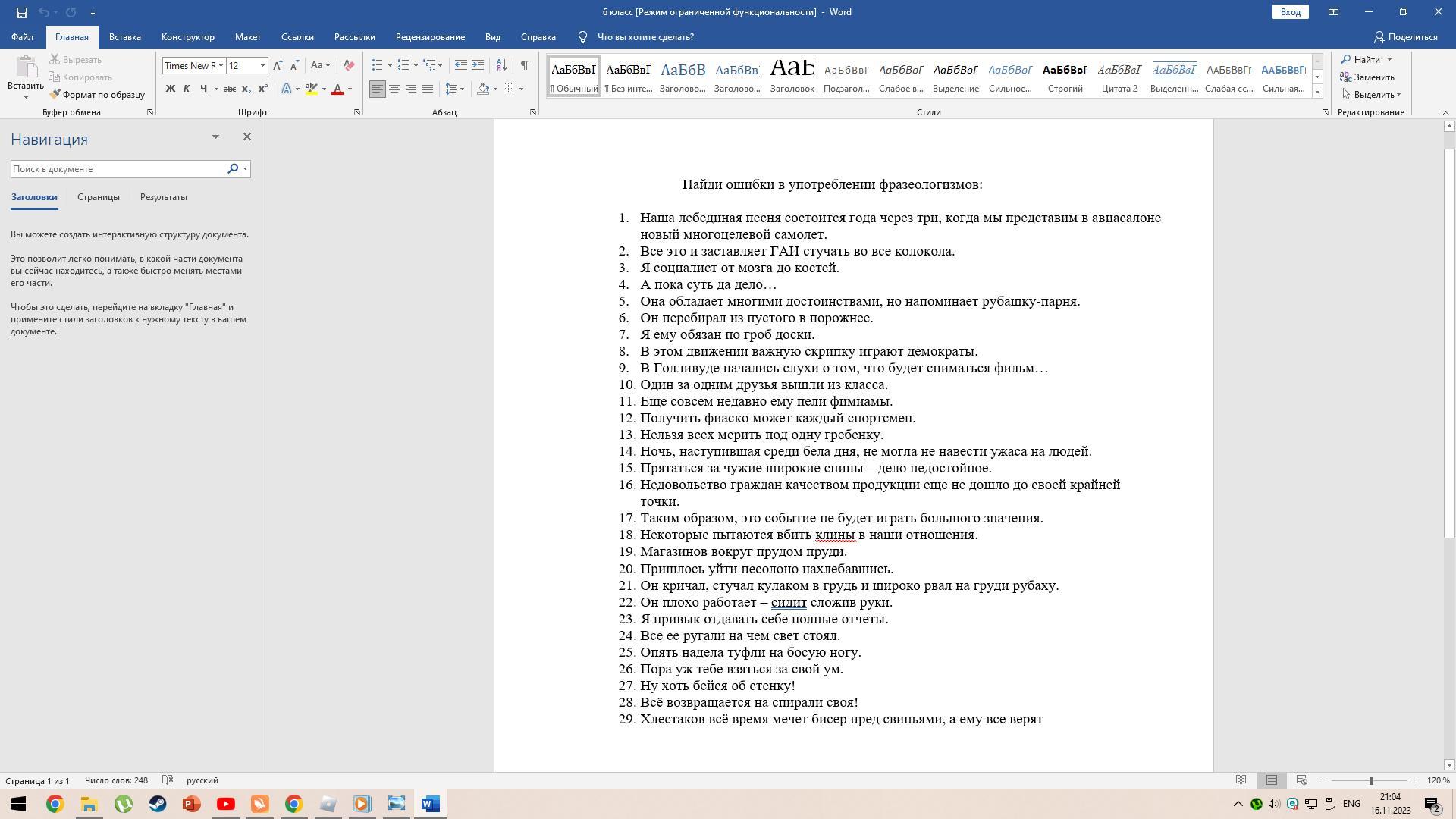This screenshot has height=819, width=1456.
Task: Click the Clear All Formatting eraser icon
Action: tap(349, 65)
